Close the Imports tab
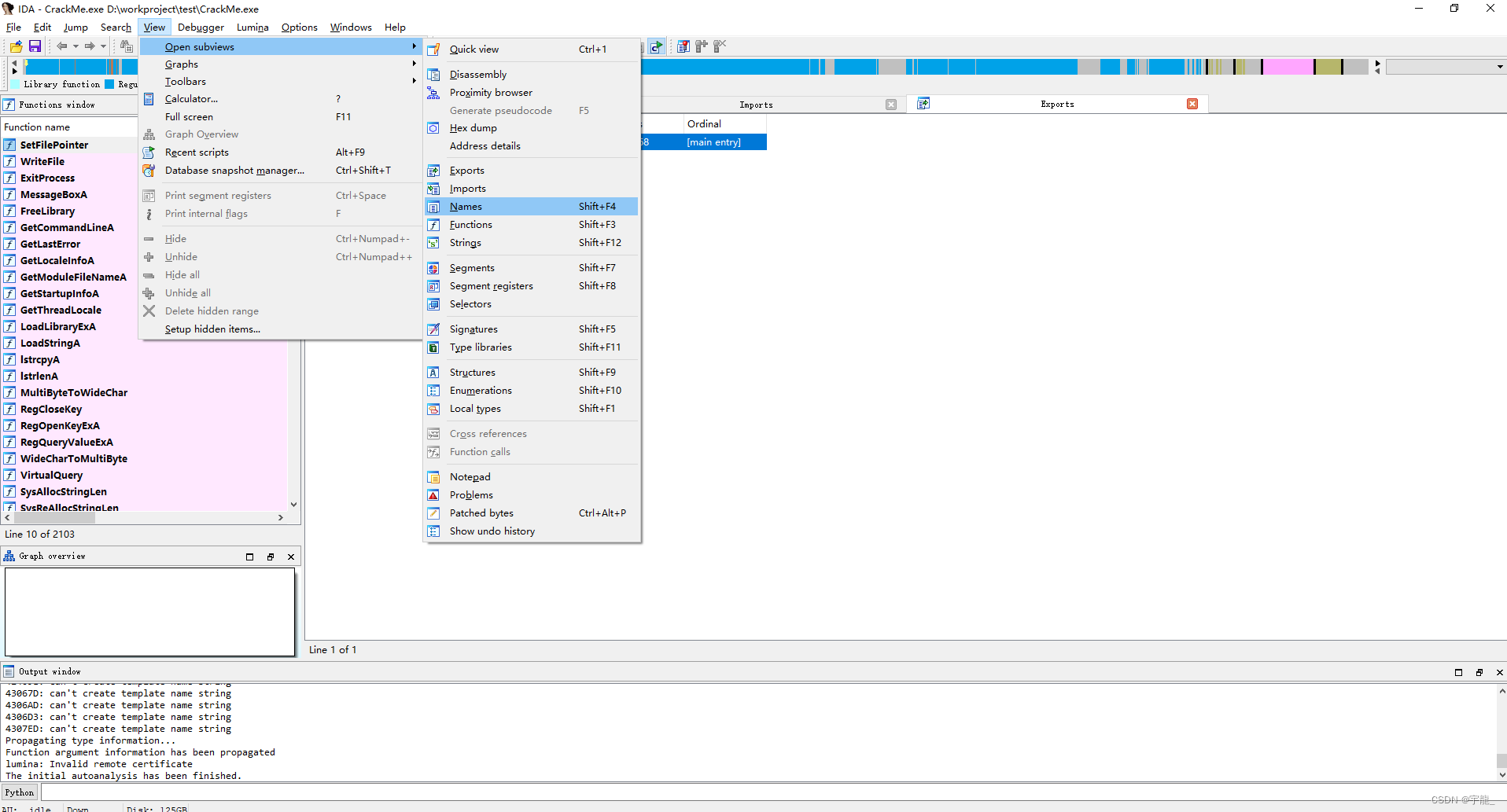The image size is (1507, 812). (891, 105)
